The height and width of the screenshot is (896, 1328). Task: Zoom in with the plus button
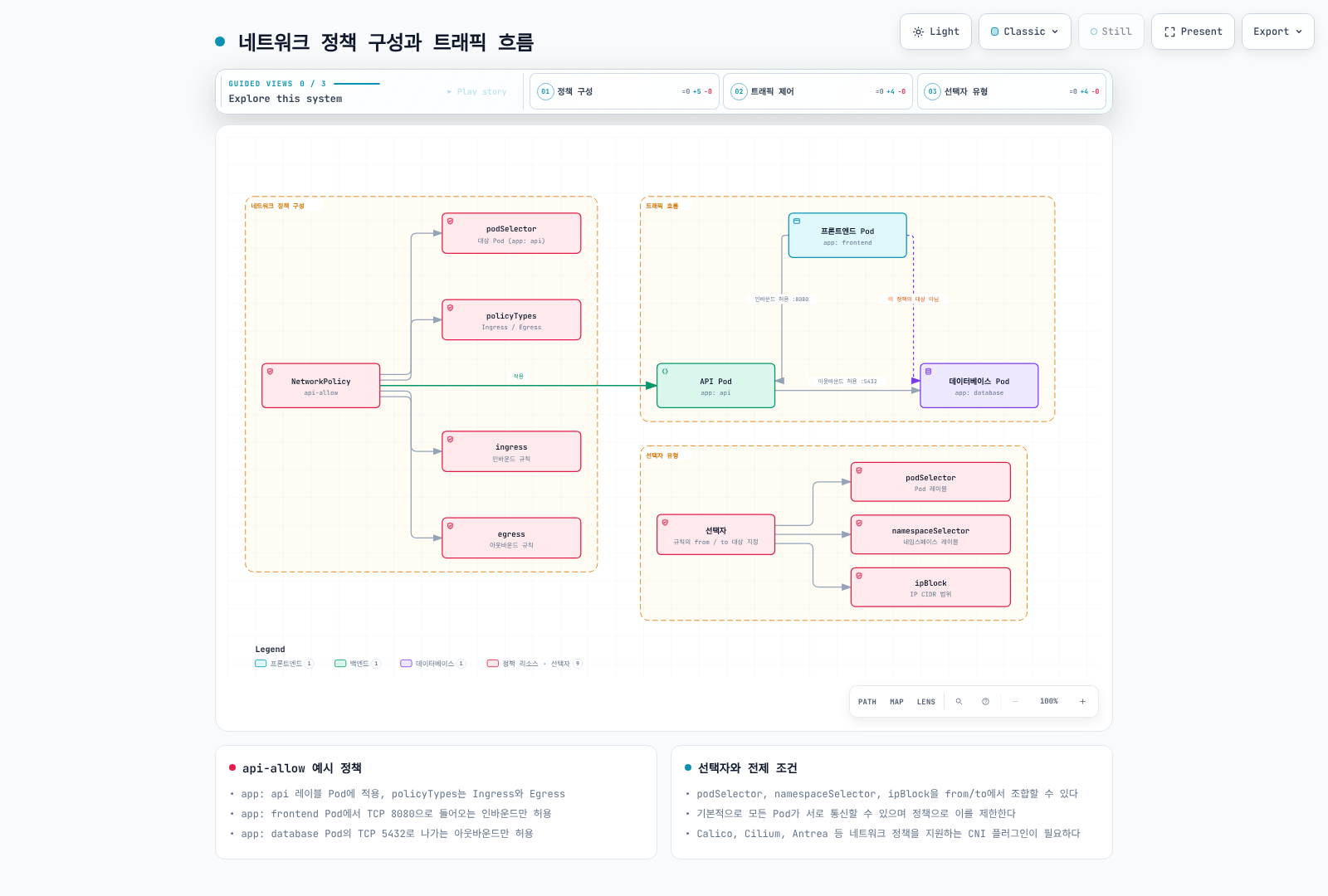pyautogui.click(x=1082, y=702)
